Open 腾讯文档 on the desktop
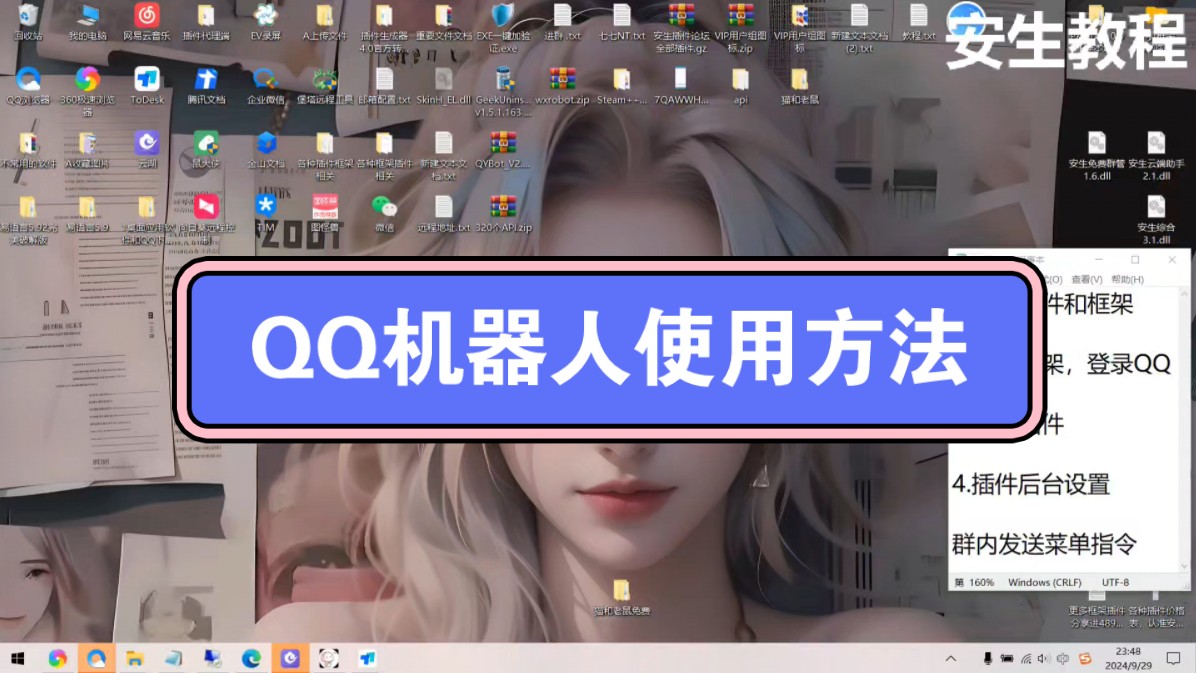This screenshot has height=673, width=1196. coord(205,78)
